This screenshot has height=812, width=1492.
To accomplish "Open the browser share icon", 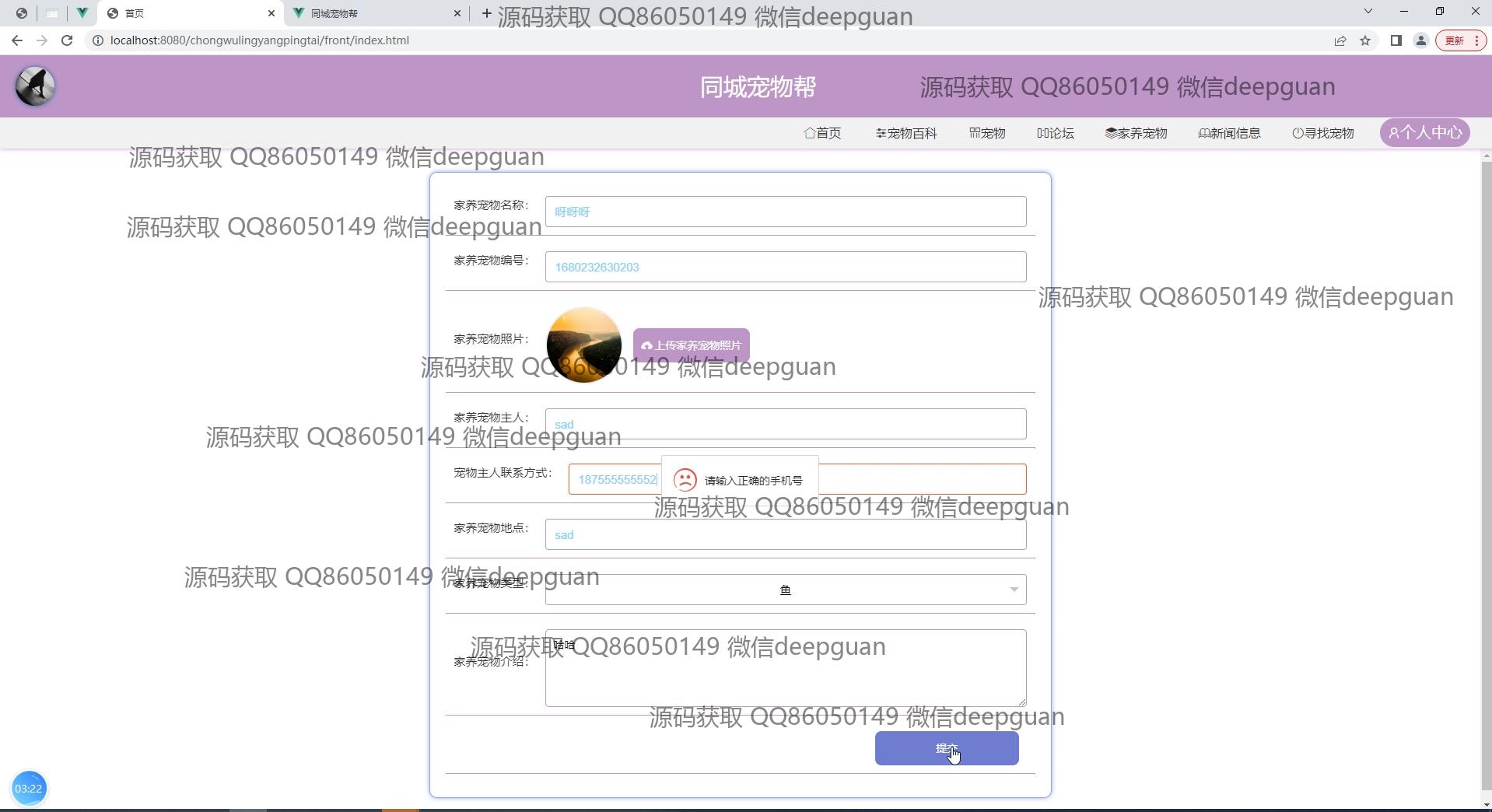I will pos(1340,40).
